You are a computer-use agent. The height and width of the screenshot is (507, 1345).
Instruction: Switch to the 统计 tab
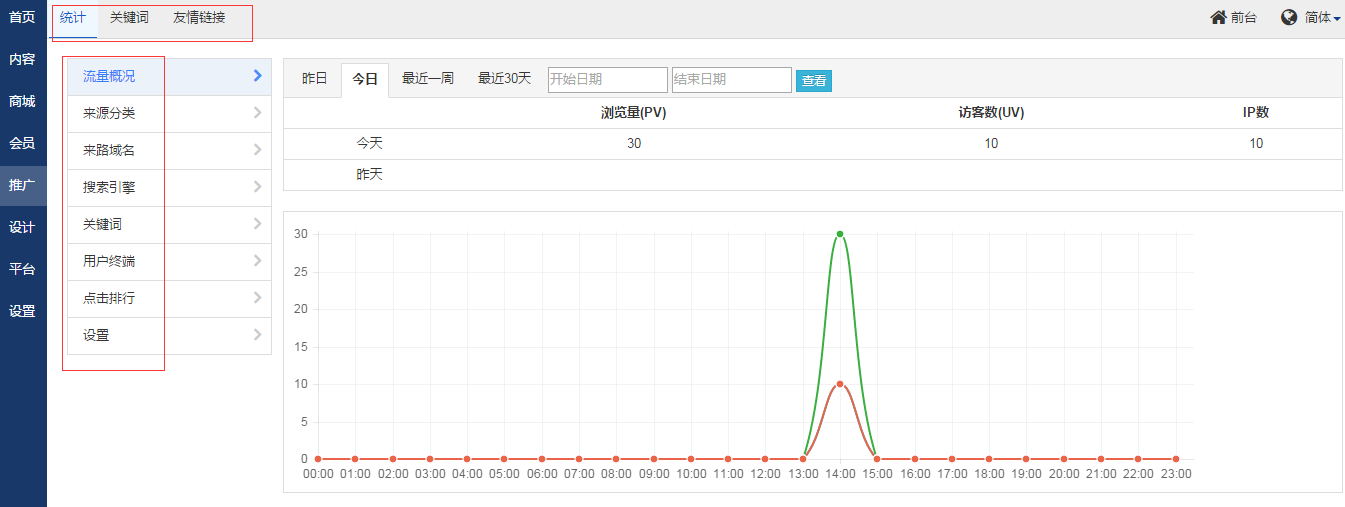coord(73,18)
